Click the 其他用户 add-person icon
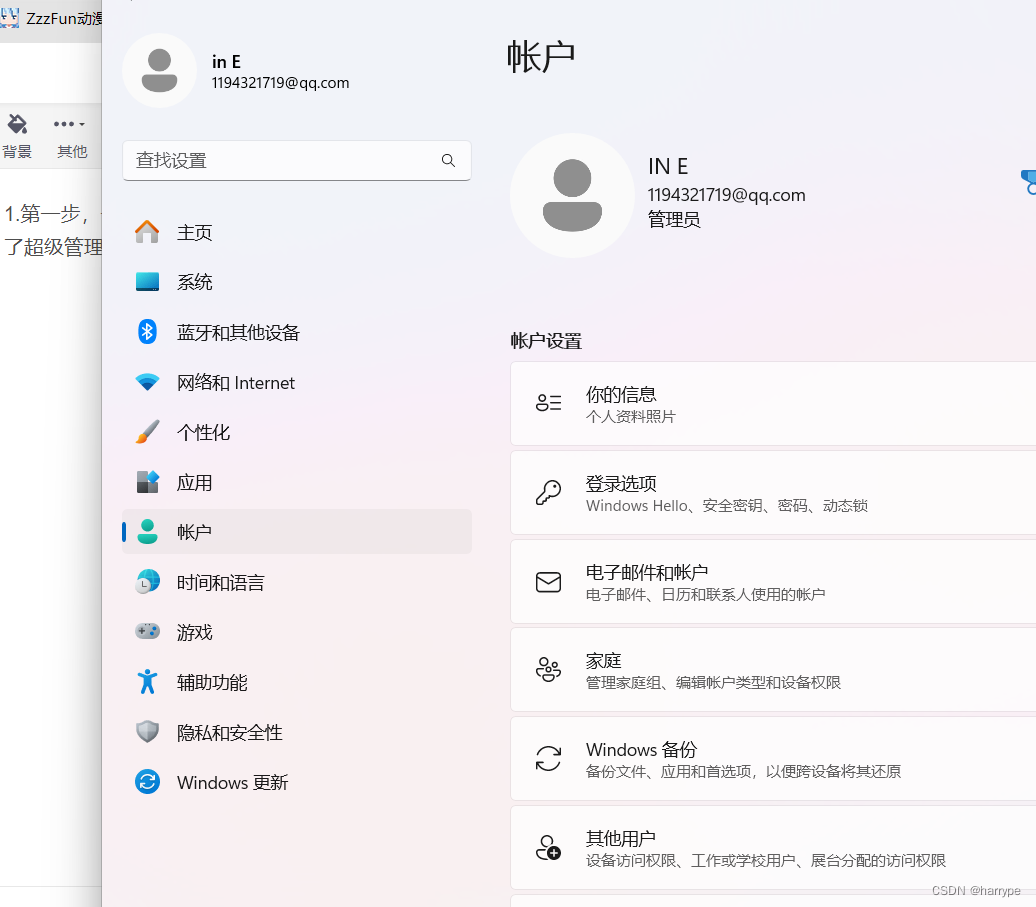The image size is (1036, 907). 548,848
